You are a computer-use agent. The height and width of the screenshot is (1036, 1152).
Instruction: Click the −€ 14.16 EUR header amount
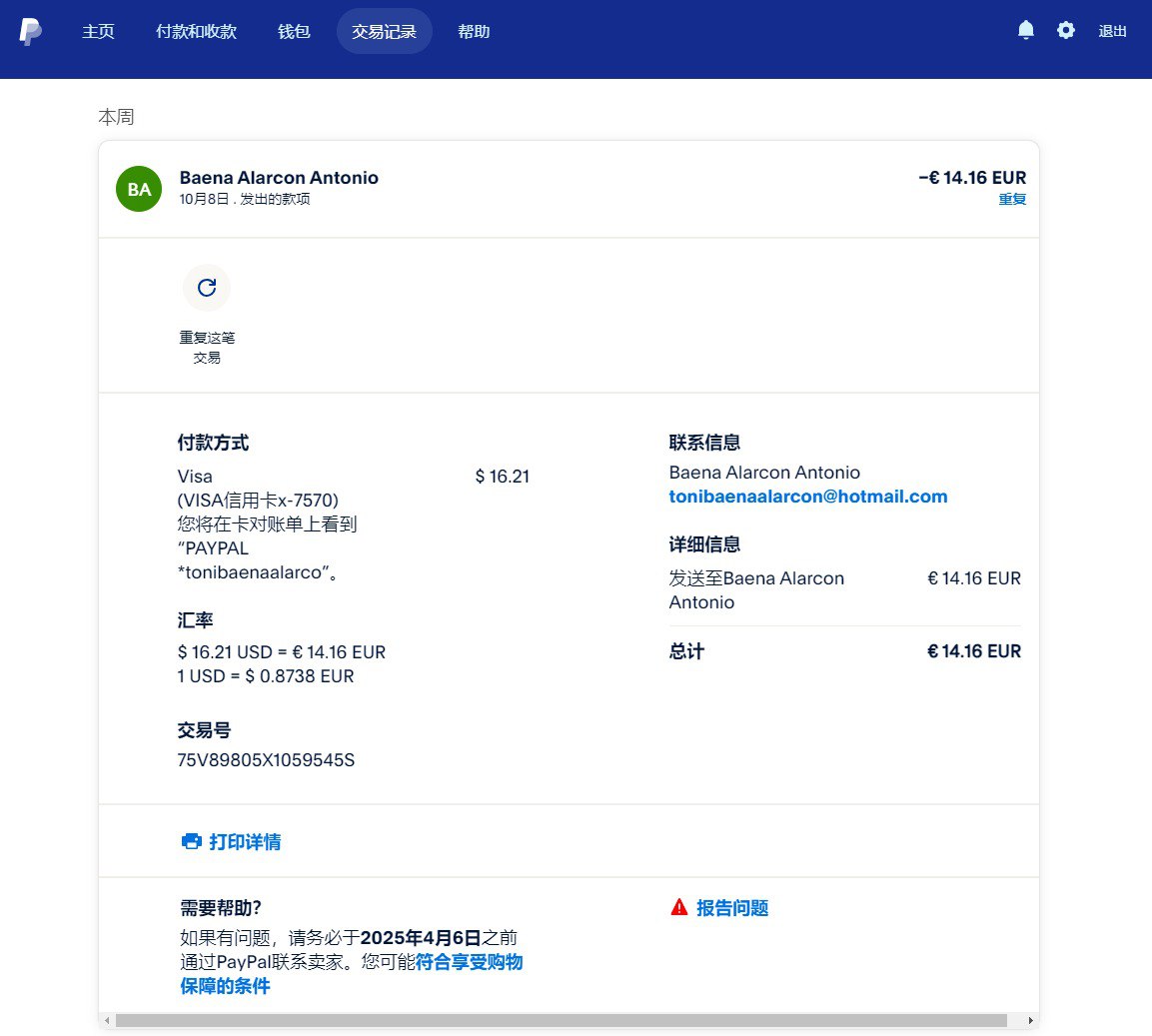972,178
